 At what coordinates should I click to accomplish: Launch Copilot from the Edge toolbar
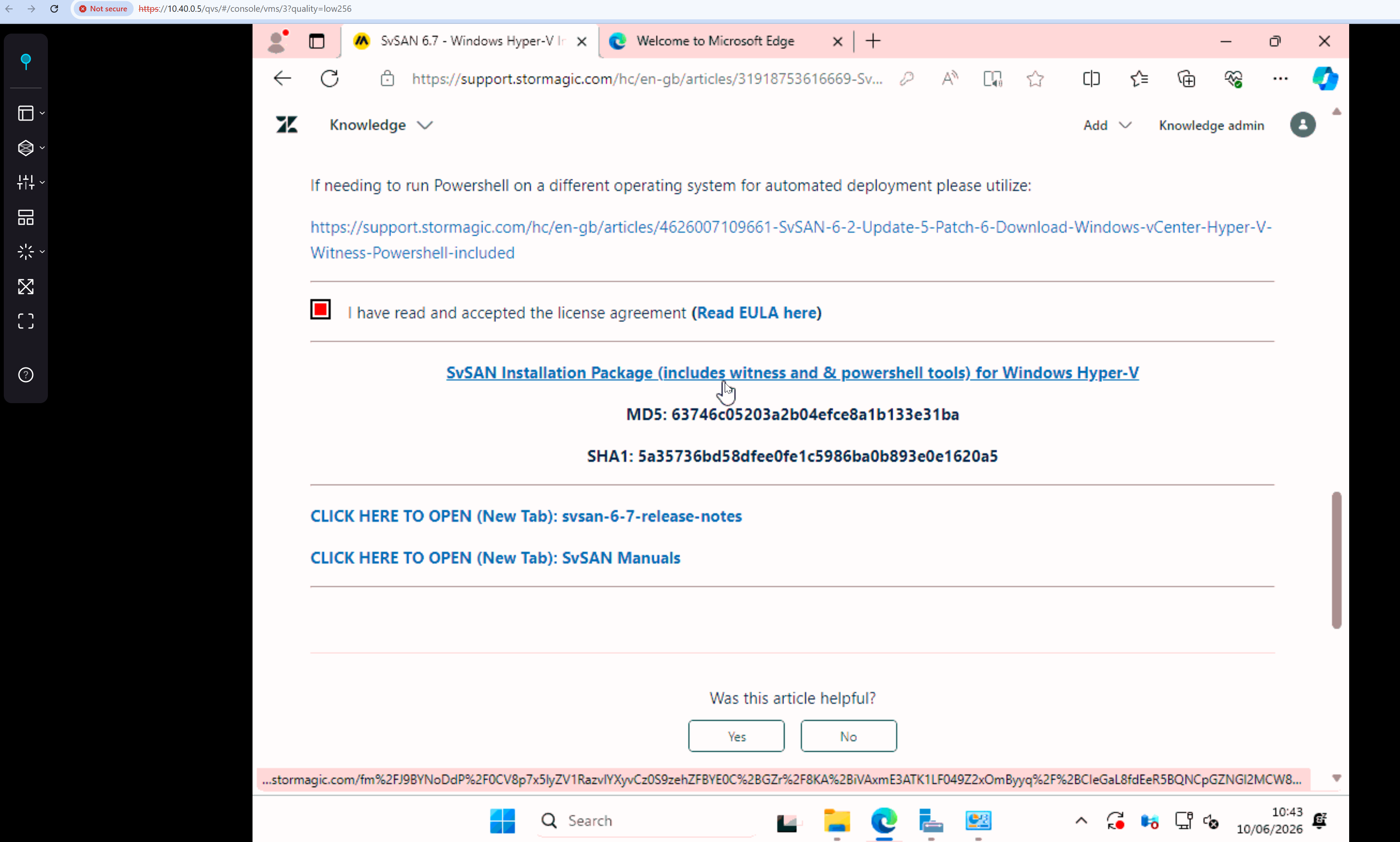(x=1325, y=78)
